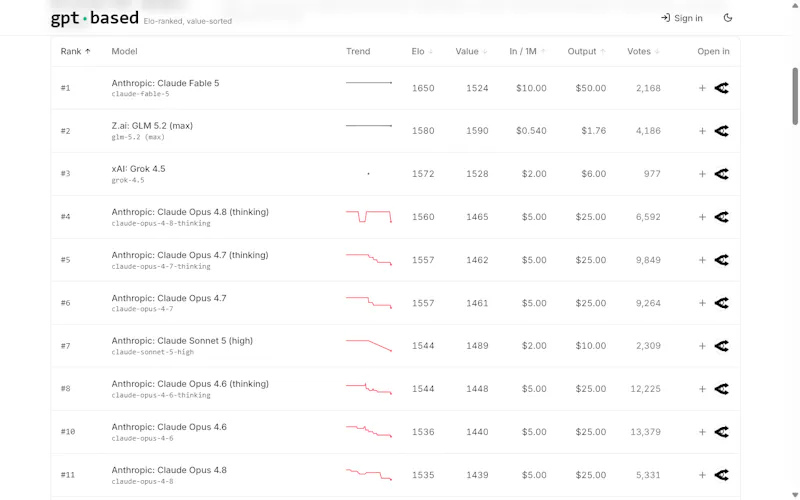This screenshot has height=500, width=800.
Task: Click the Elo value 1572
Action: tap(423, 173)
